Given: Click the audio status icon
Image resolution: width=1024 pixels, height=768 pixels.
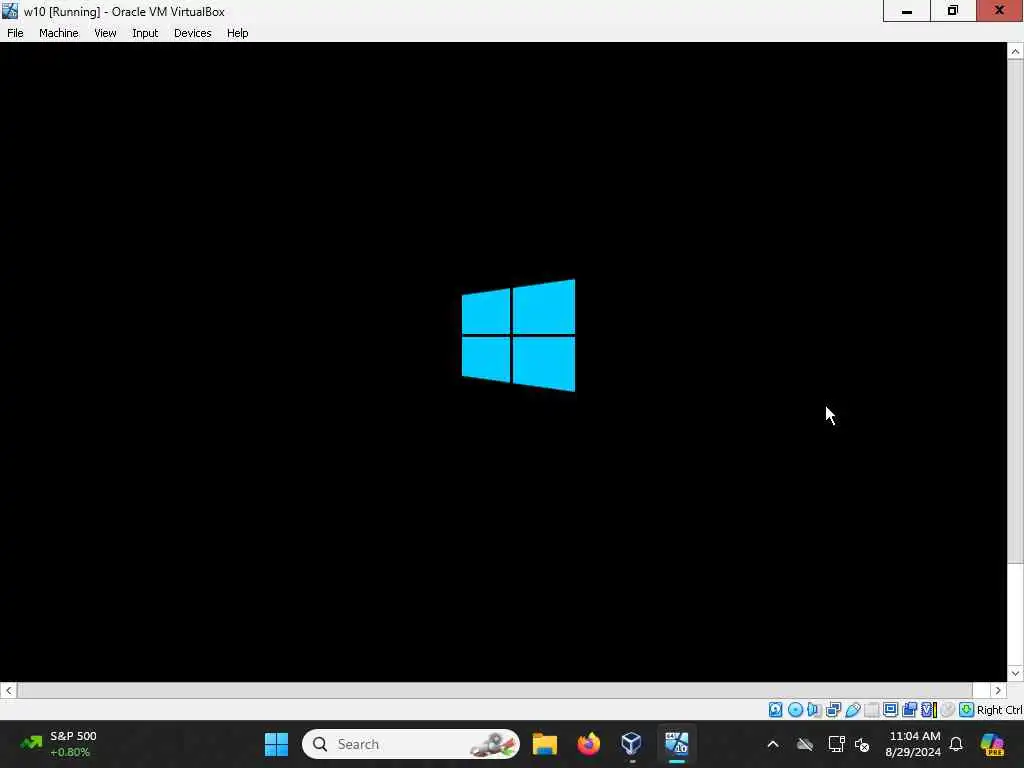Looking at the screenshot, I should tap(814, 709).
